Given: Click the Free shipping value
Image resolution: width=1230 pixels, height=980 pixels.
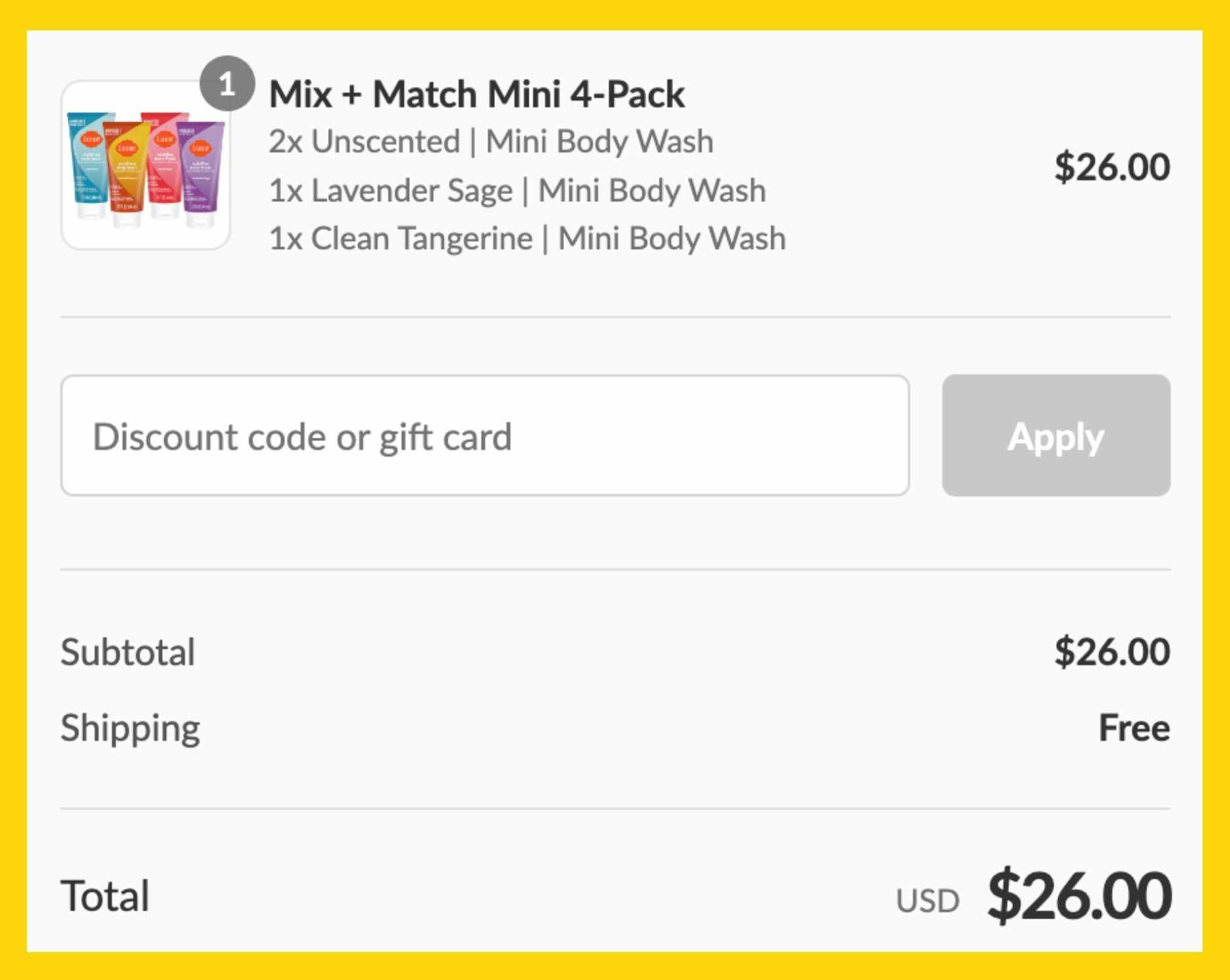Looking at the screenshot, I should [1133, 727].
